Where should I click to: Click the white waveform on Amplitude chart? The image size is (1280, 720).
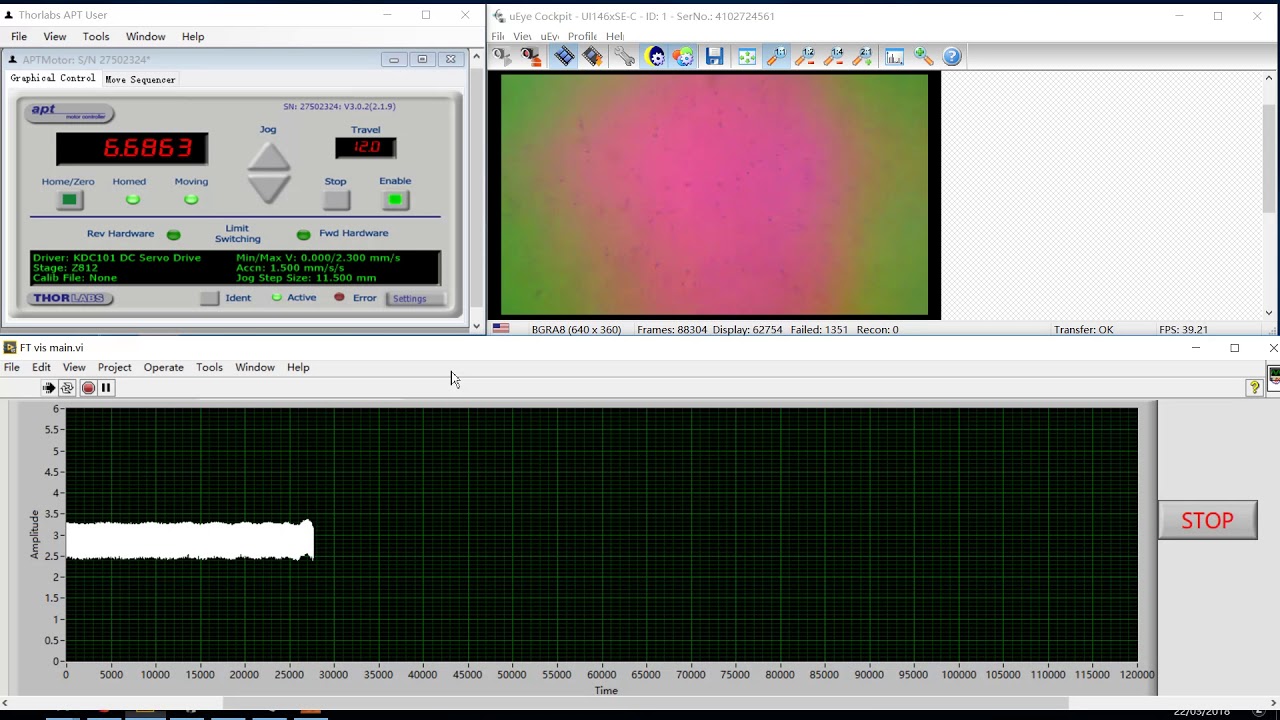tap(190, 540)
